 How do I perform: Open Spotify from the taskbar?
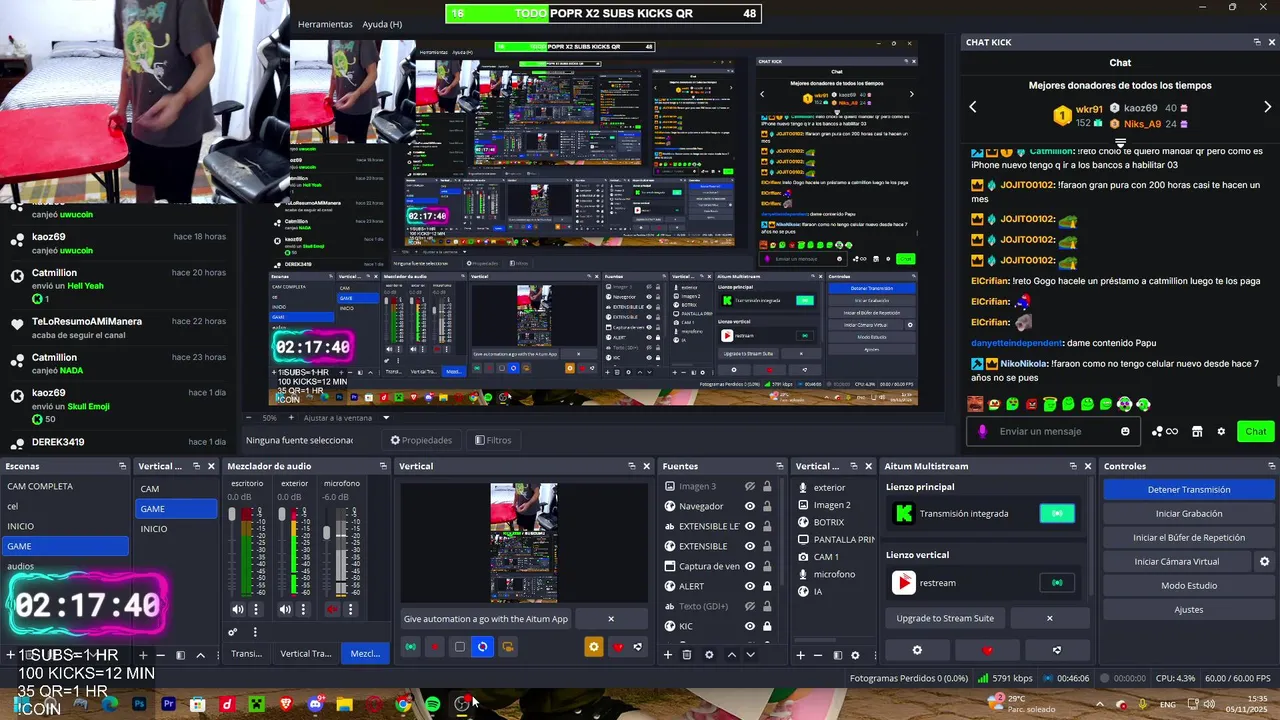432,704
